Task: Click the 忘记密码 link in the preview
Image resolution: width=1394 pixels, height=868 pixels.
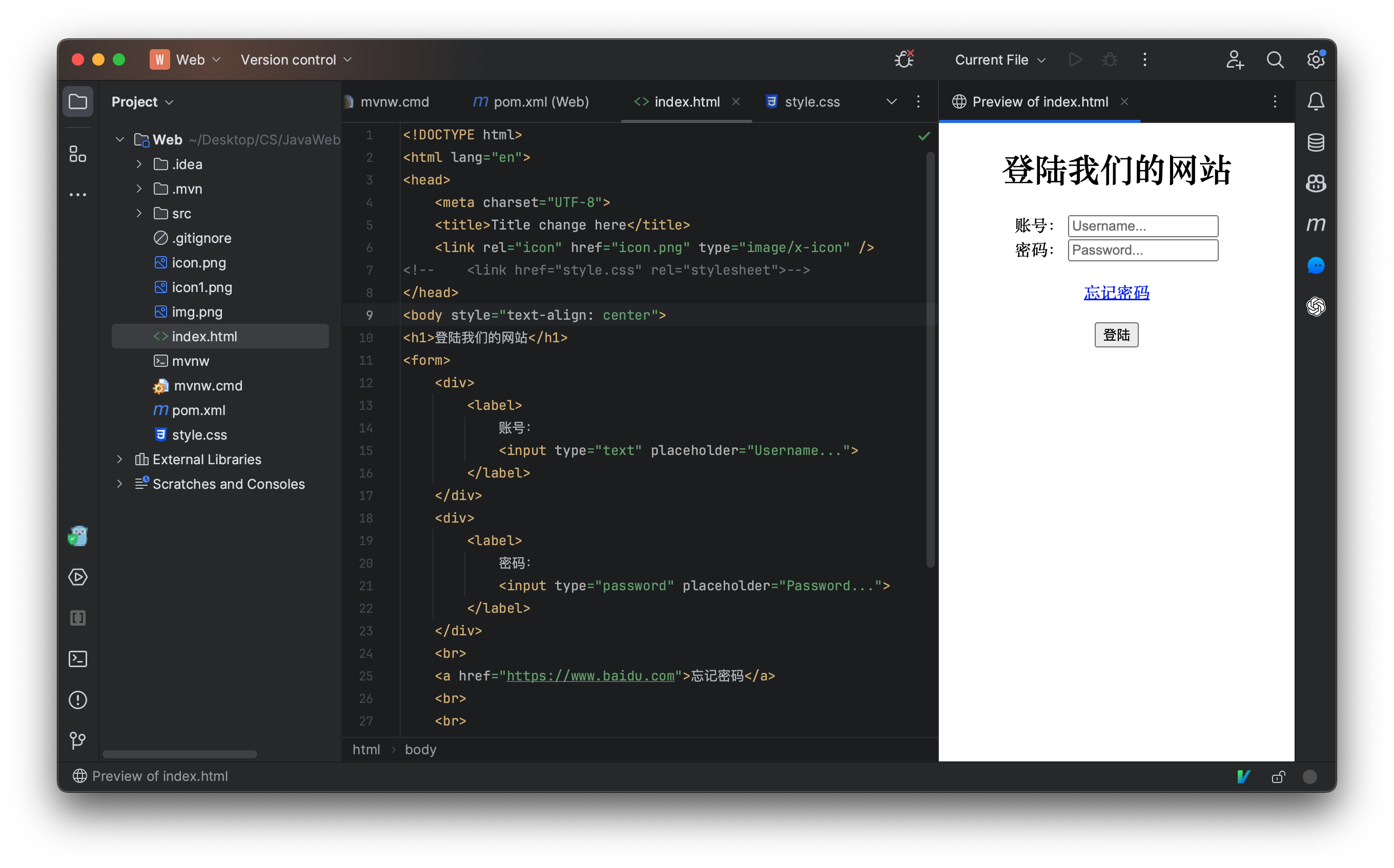Action: click(x=1116, y=293)
